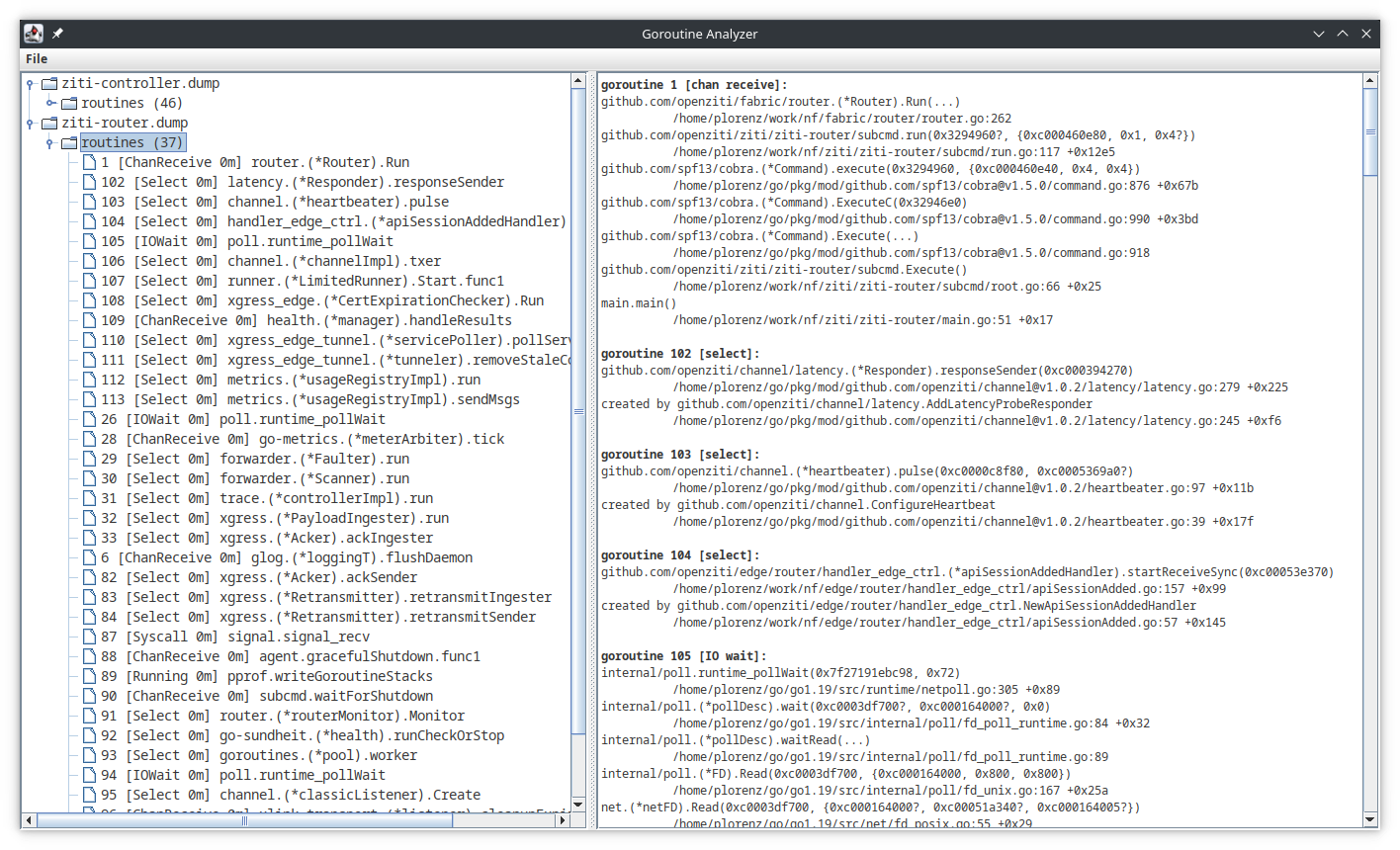Click tree panel scroll-down arrow
This screenshot has width=1400, height=850.
pos(578,805)
